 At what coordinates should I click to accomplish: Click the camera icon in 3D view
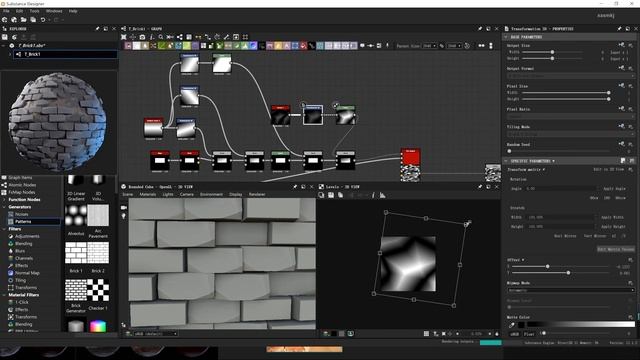coord(124,207)
